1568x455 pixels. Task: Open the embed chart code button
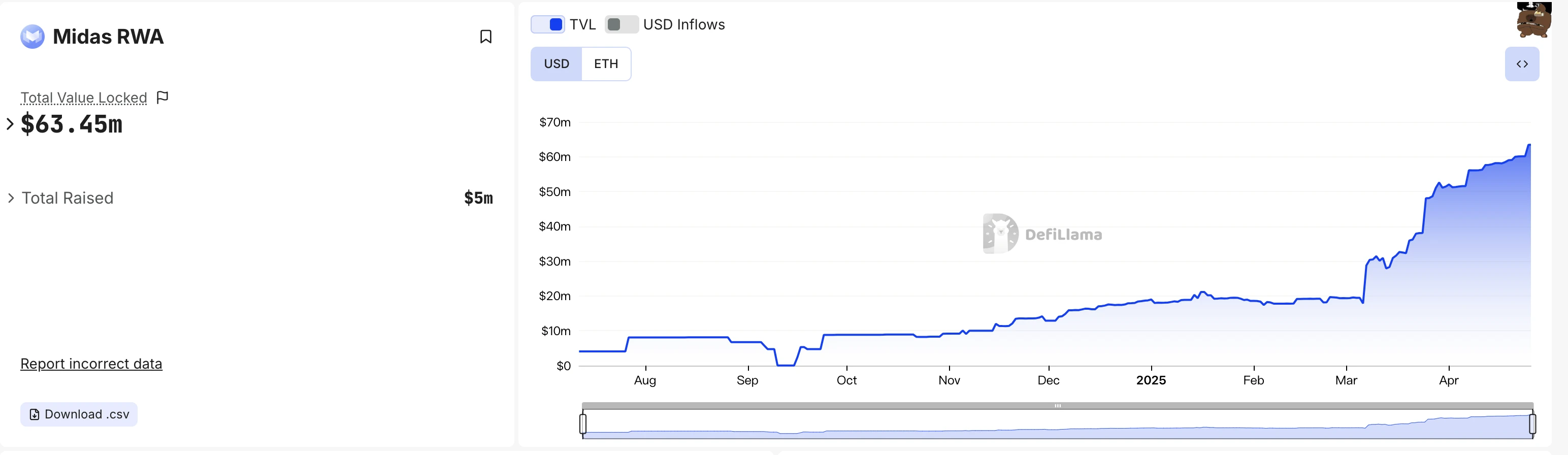coord(1522,64)
